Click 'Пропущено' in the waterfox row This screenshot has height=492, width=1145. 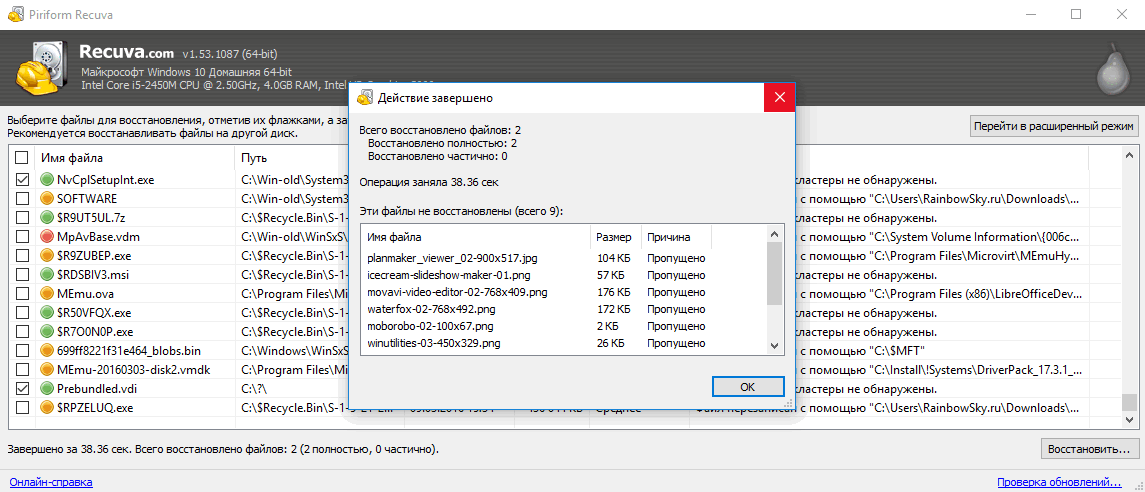tap(675, 309)
